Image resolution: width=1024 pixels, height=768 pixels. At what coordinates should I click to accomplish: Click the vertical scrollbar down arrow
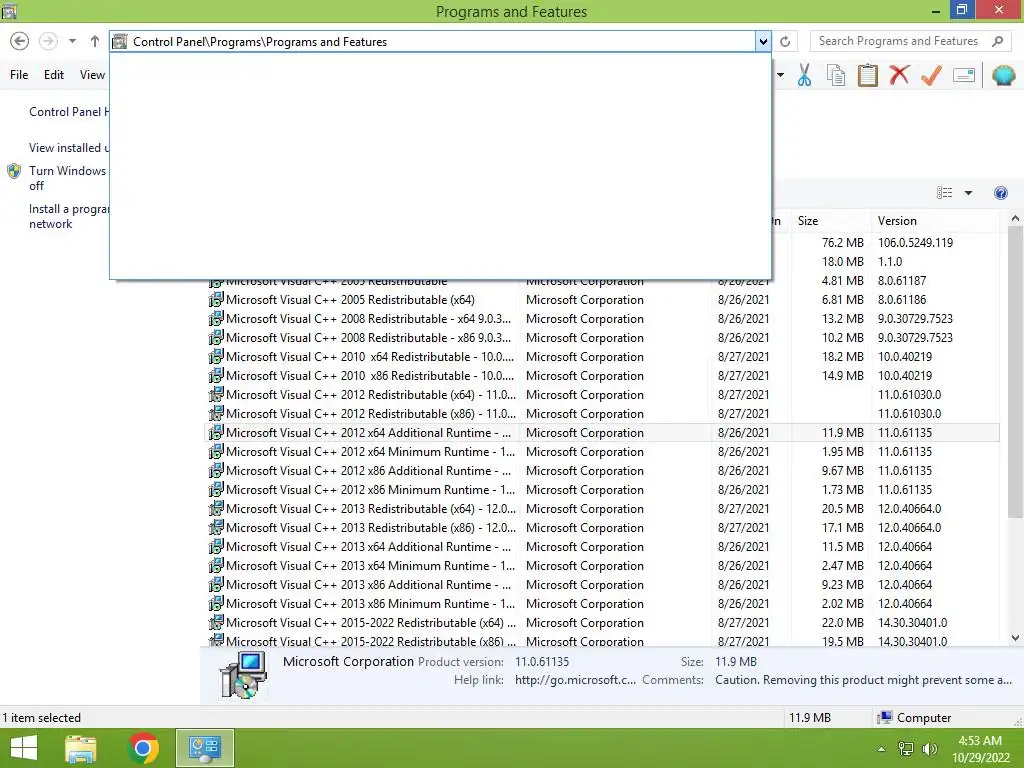[x=1015, y=638]
